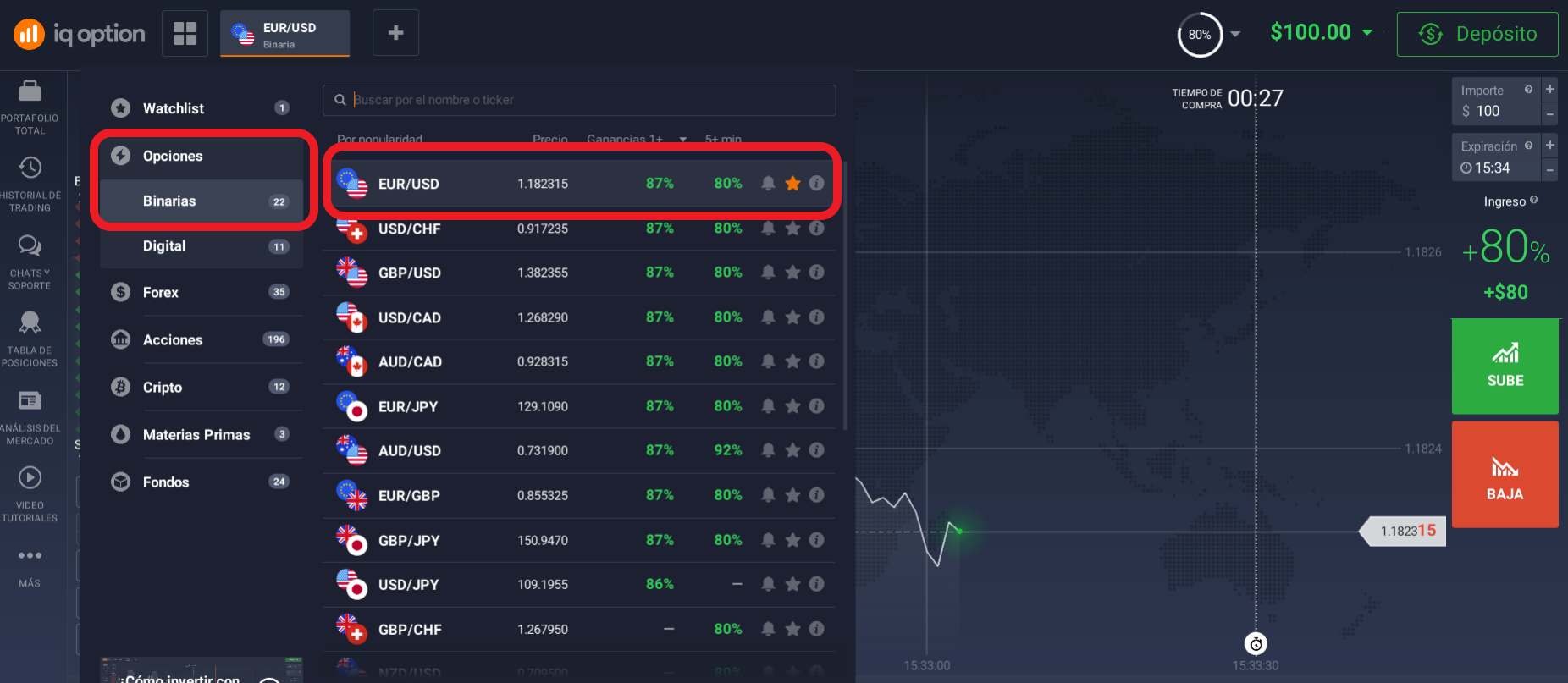Select the Digital subcategory
Image resolution: width=1568 pixels, height=683 pixels.
pos(202,246)
